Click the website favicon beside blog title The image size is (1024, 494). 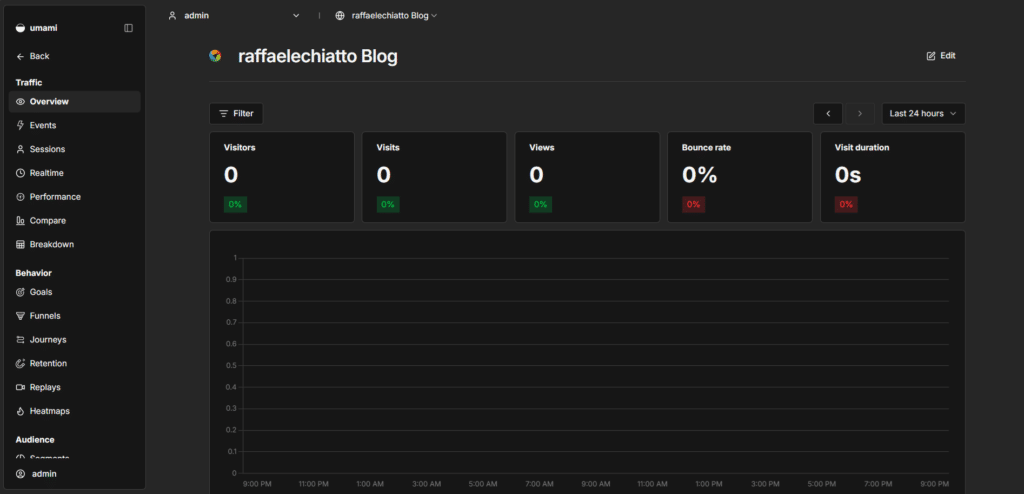tap(215, 56)
